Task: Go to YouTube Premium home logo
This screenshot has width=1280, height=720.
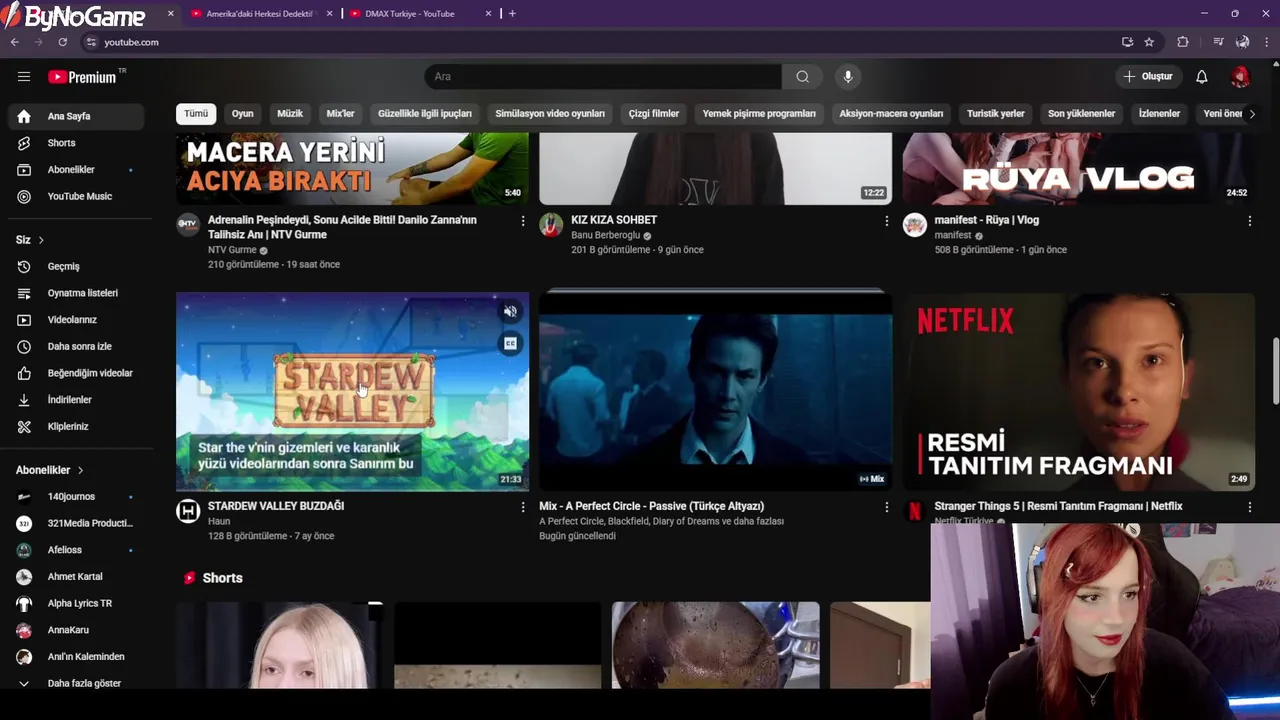Action: pos(82,77)
